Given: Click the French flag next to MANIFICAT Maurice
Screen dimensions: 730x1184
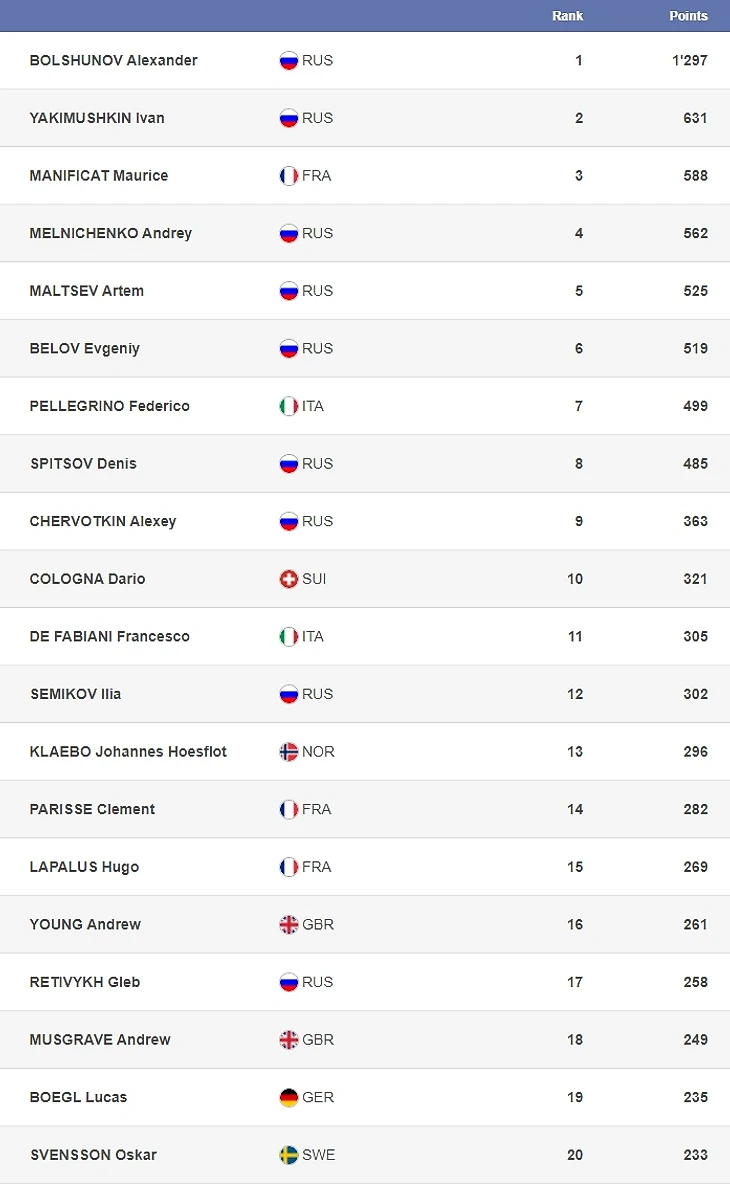Looking at the screenshot, I should click(289, 176).
